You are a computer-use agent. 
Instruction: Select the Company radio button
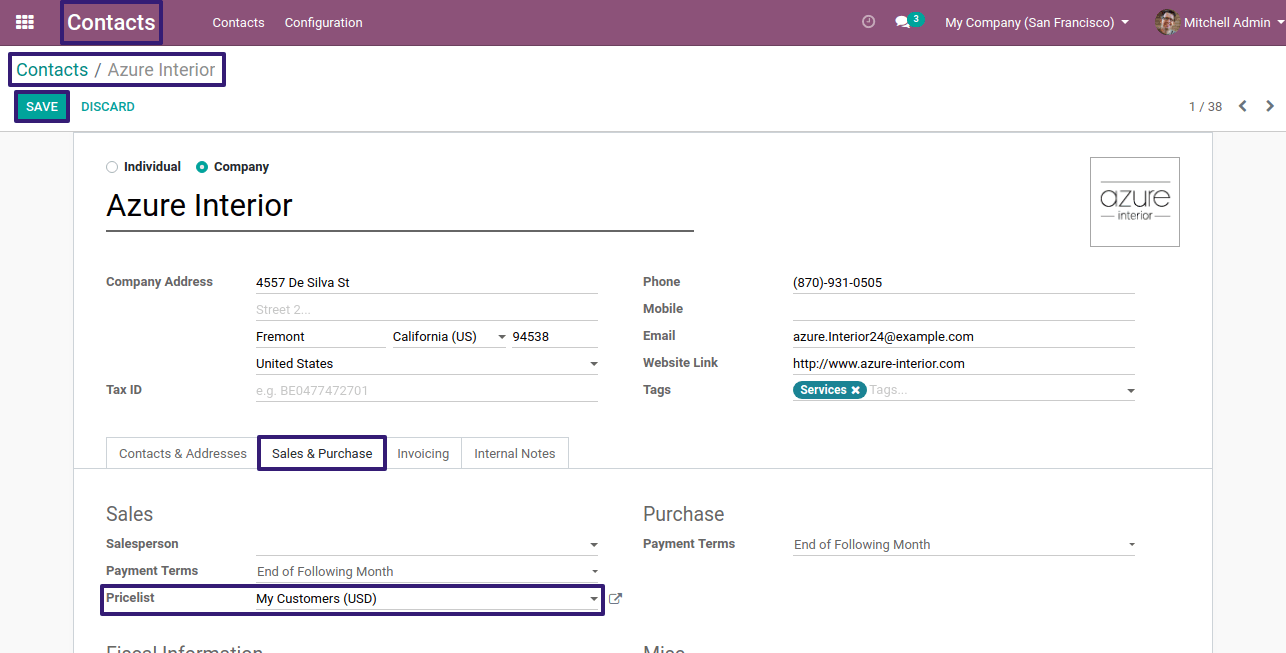202,167
